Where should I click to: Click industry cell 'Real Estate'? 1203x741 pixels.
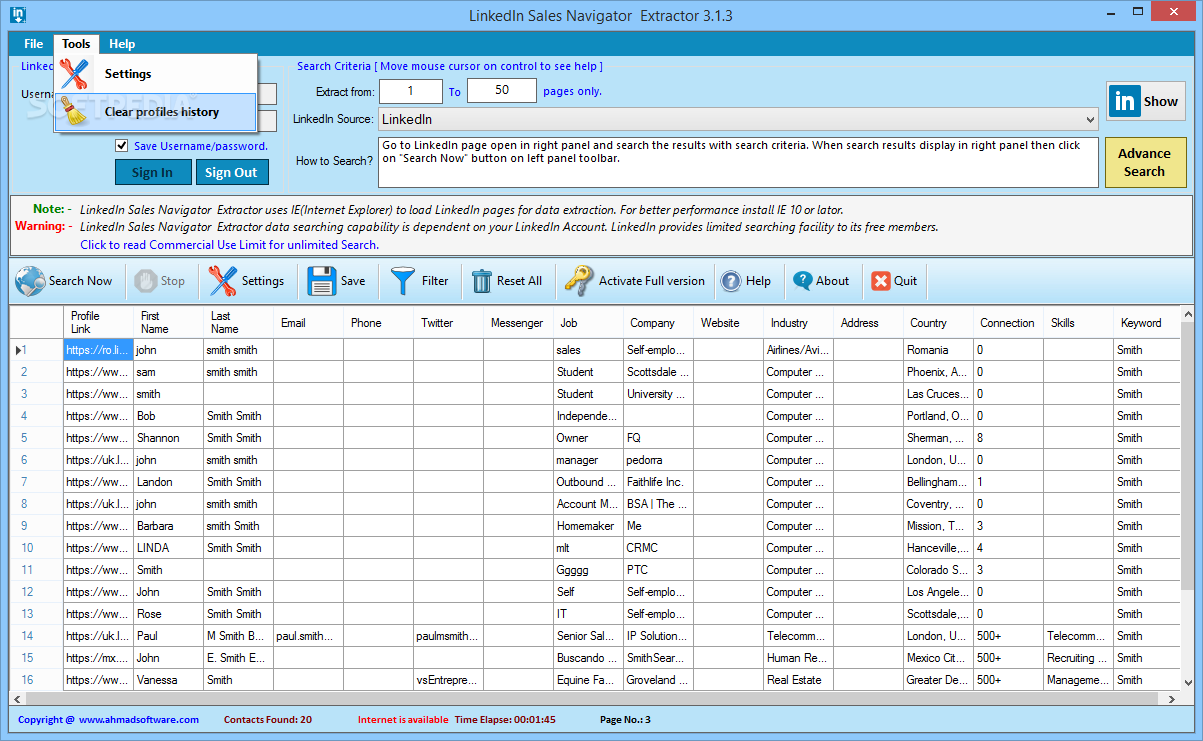[x=798, y=680]
